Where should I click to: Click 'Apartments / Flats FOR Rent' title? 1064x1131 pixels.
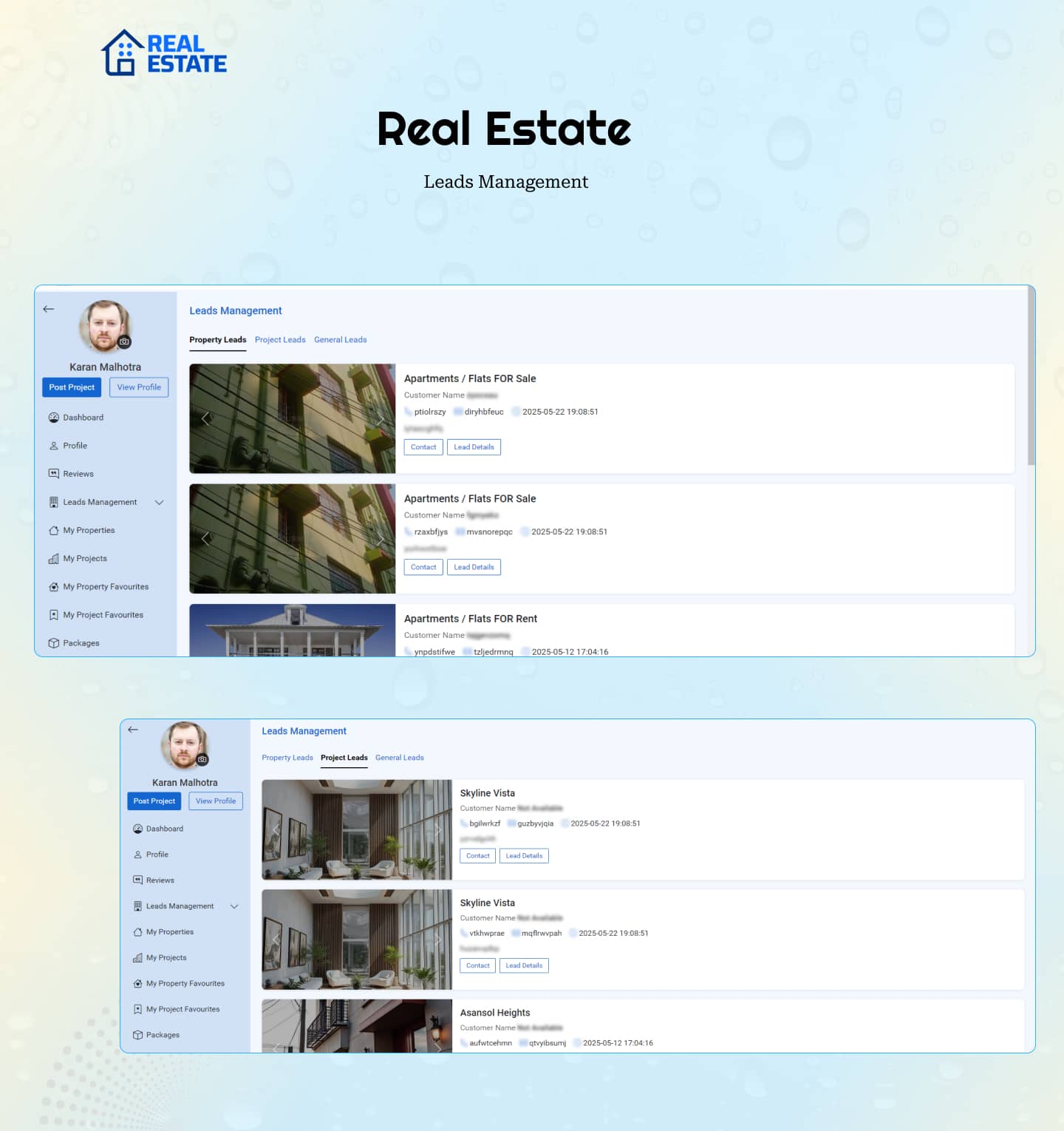tap(471, 619)
